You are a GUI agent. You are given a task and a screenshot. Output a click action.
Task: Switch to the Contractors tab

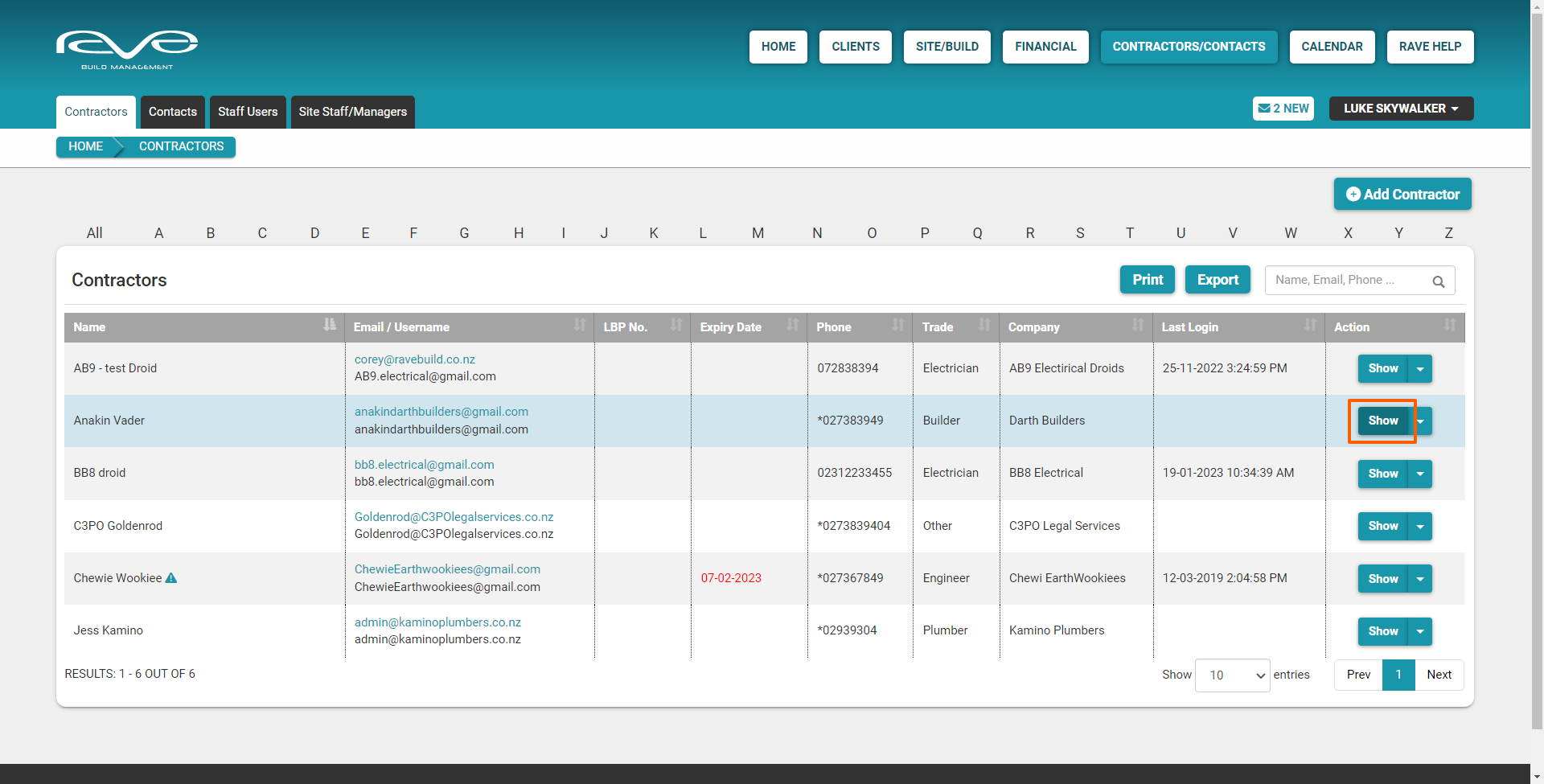pyautogui.click(x=96, y=112)
